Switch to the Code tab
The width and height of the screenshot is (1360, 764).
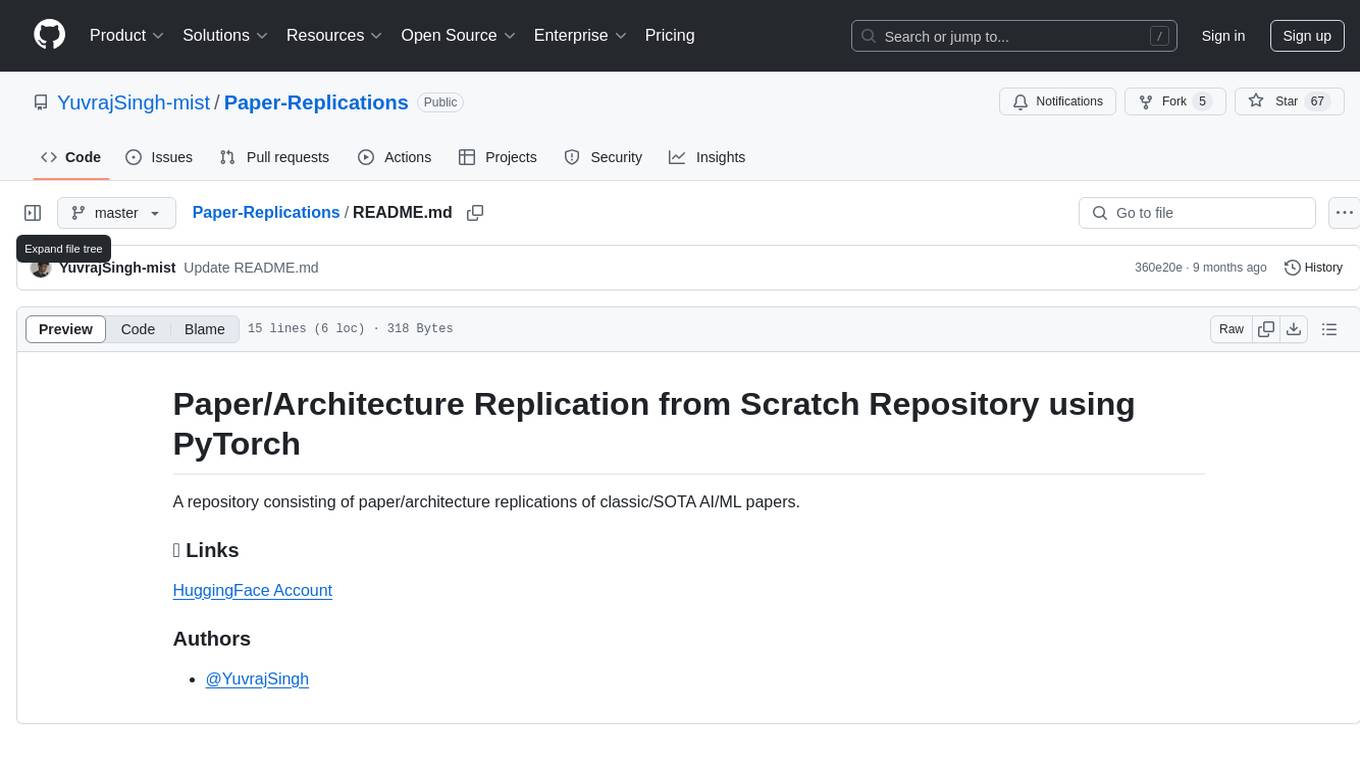71,157
